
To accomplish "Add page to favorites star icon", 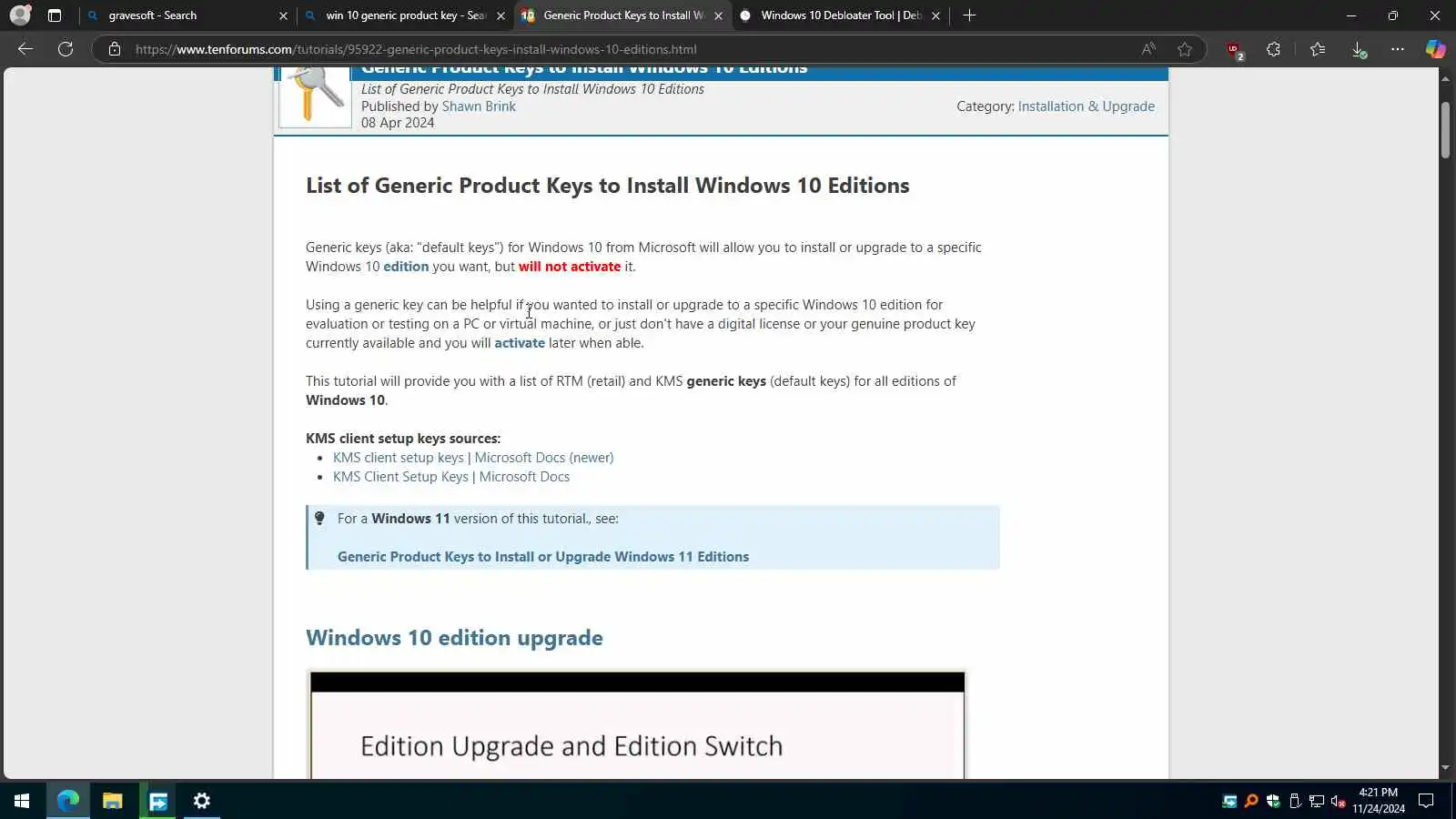I will (x=1184, y=49).
